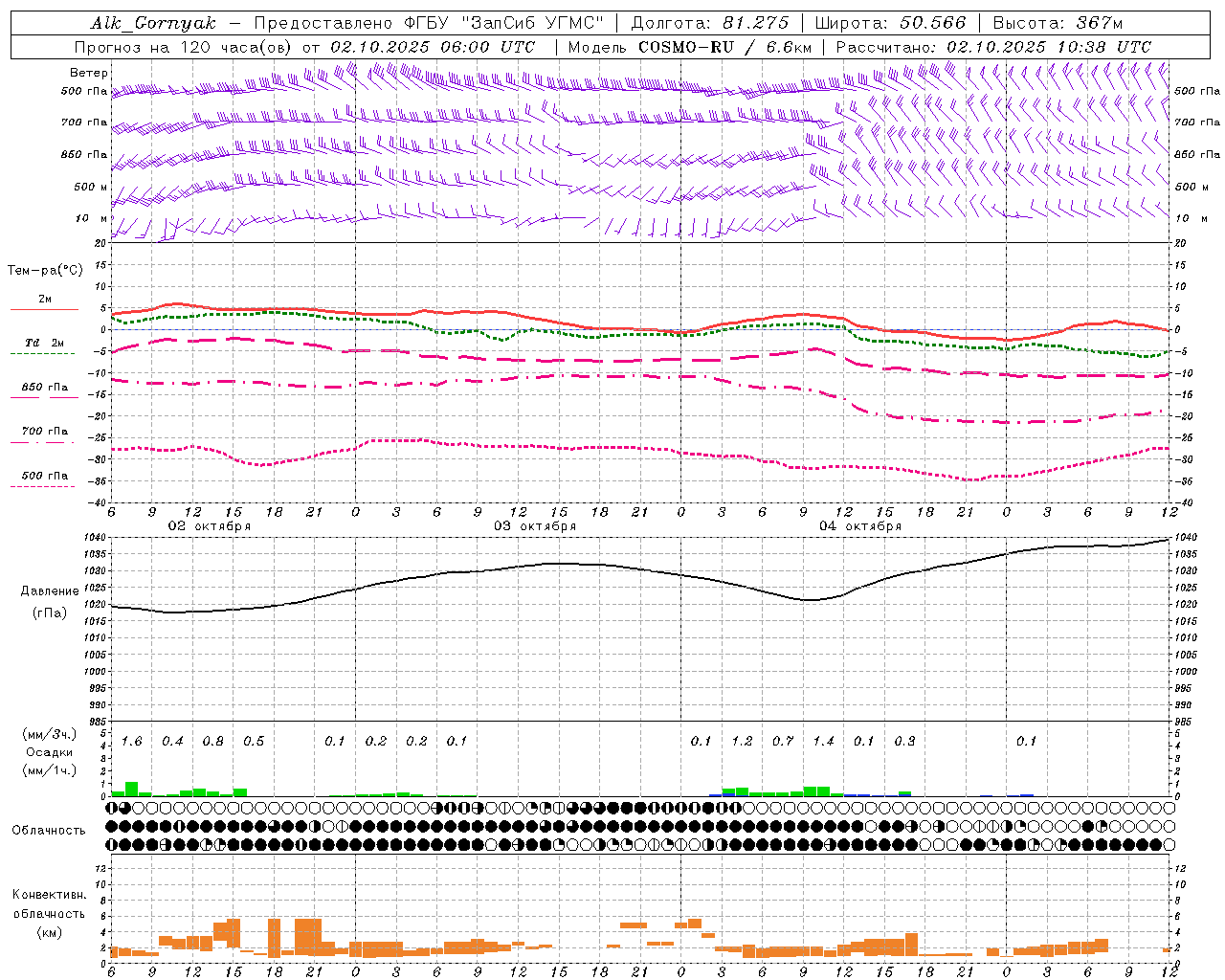The width and height of the screenshot is (1225, 980).
Task: Click the '10 м' wind level label on left
Action: [x=92, y=218]
